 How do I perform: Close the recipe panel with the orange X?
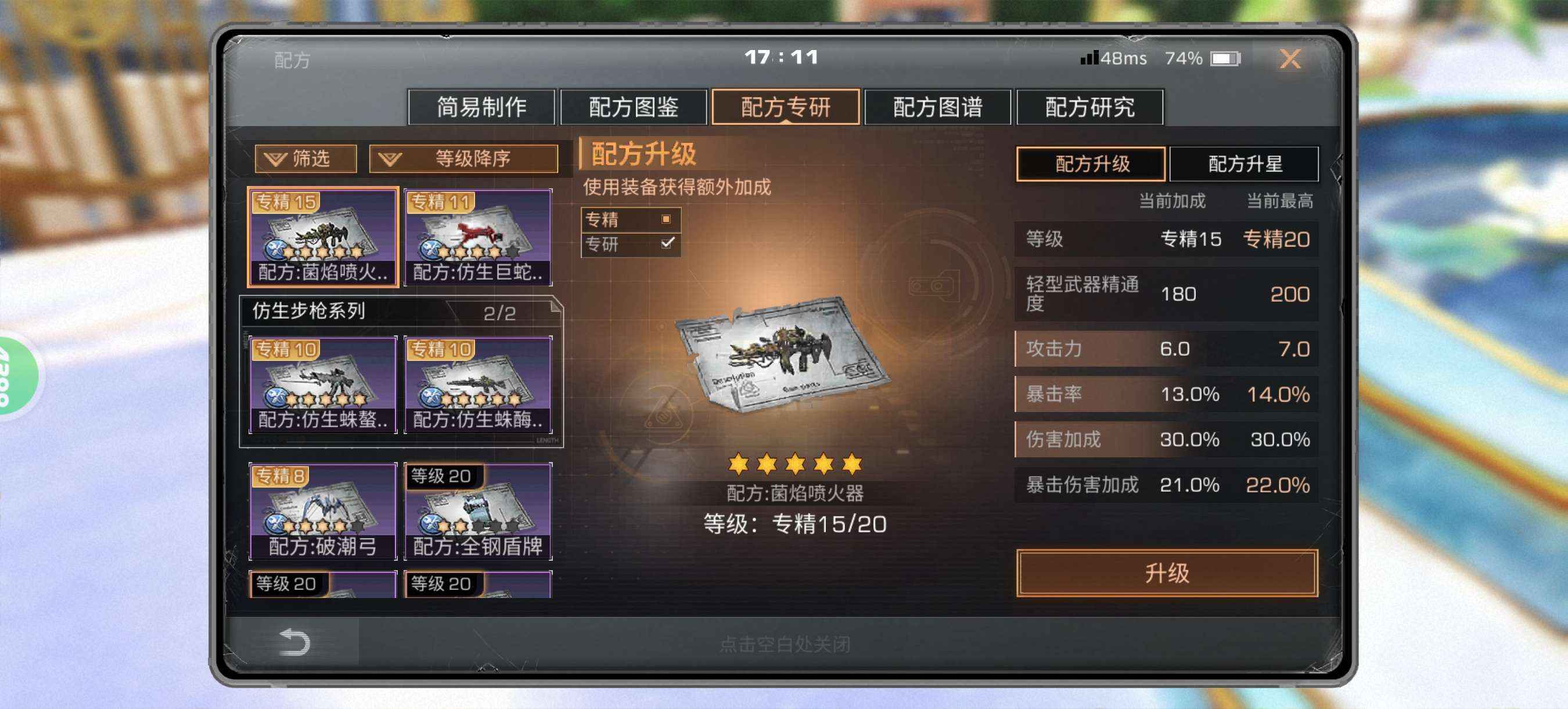click(1290, 59)
